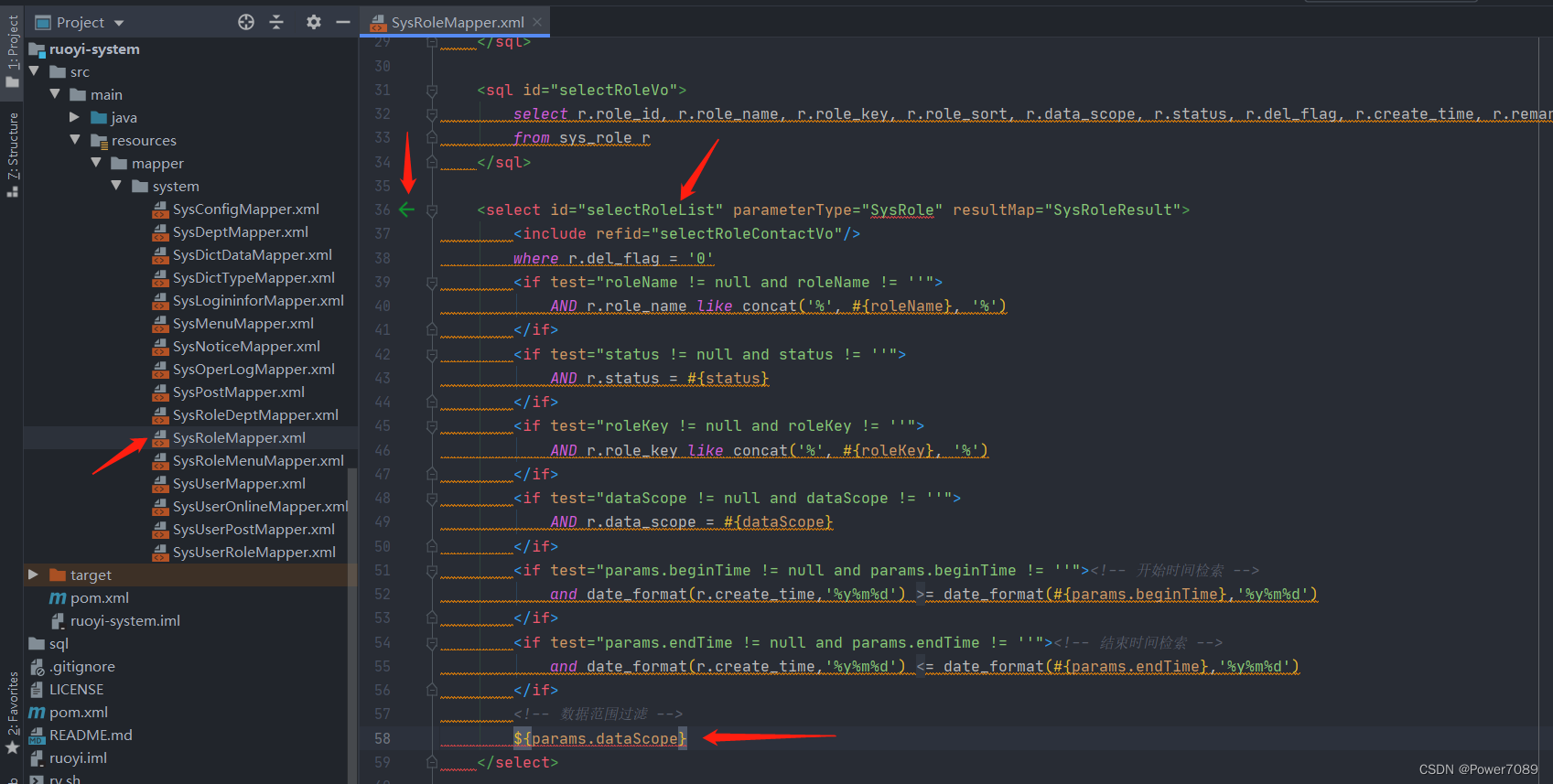The height and width of the screenshot is (784, 1553).
Task: Fold the dataScope if block at line 48
Action: (432, 499)
